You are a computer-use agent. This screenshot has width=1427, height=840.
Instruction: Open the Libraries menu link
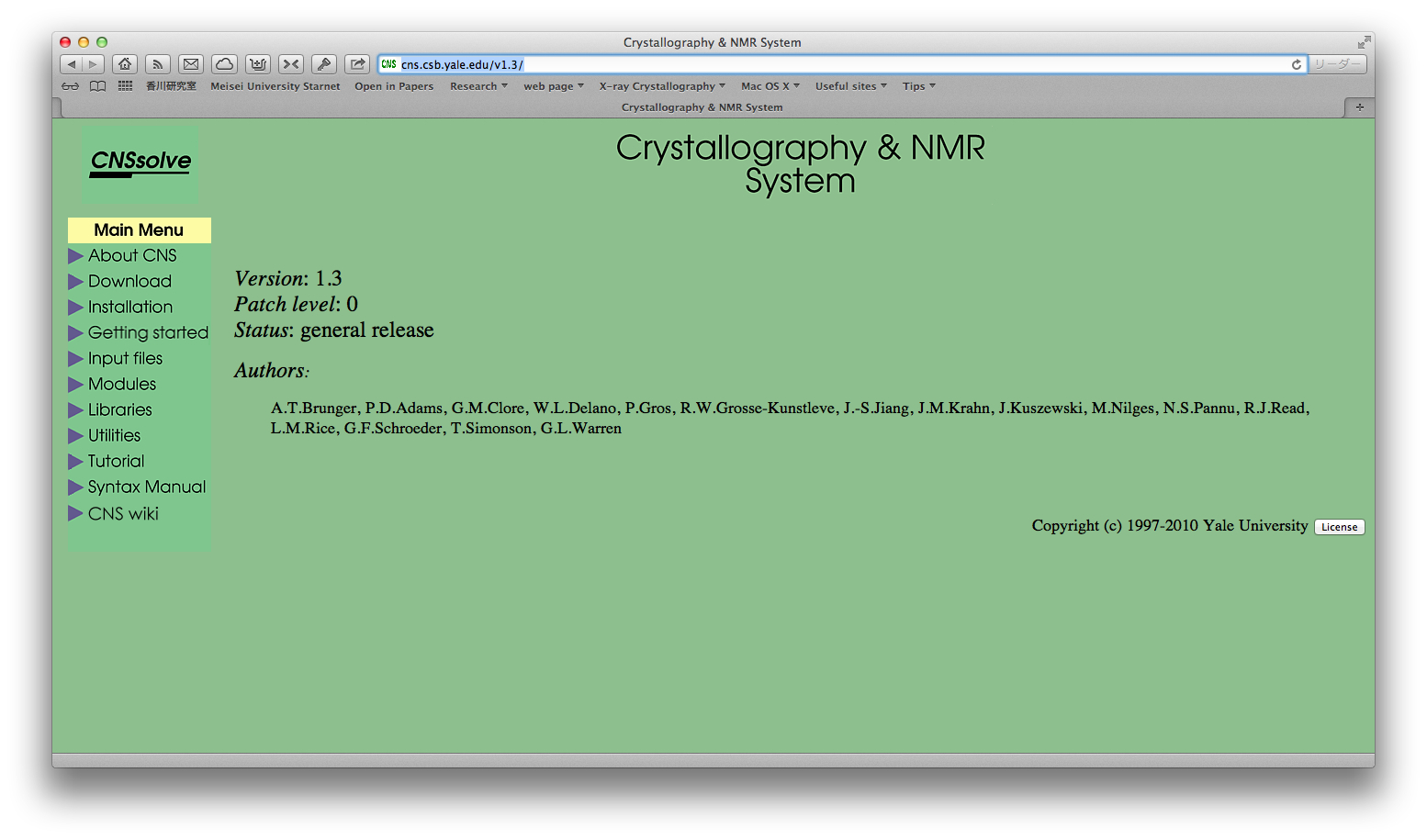[120, 409]
